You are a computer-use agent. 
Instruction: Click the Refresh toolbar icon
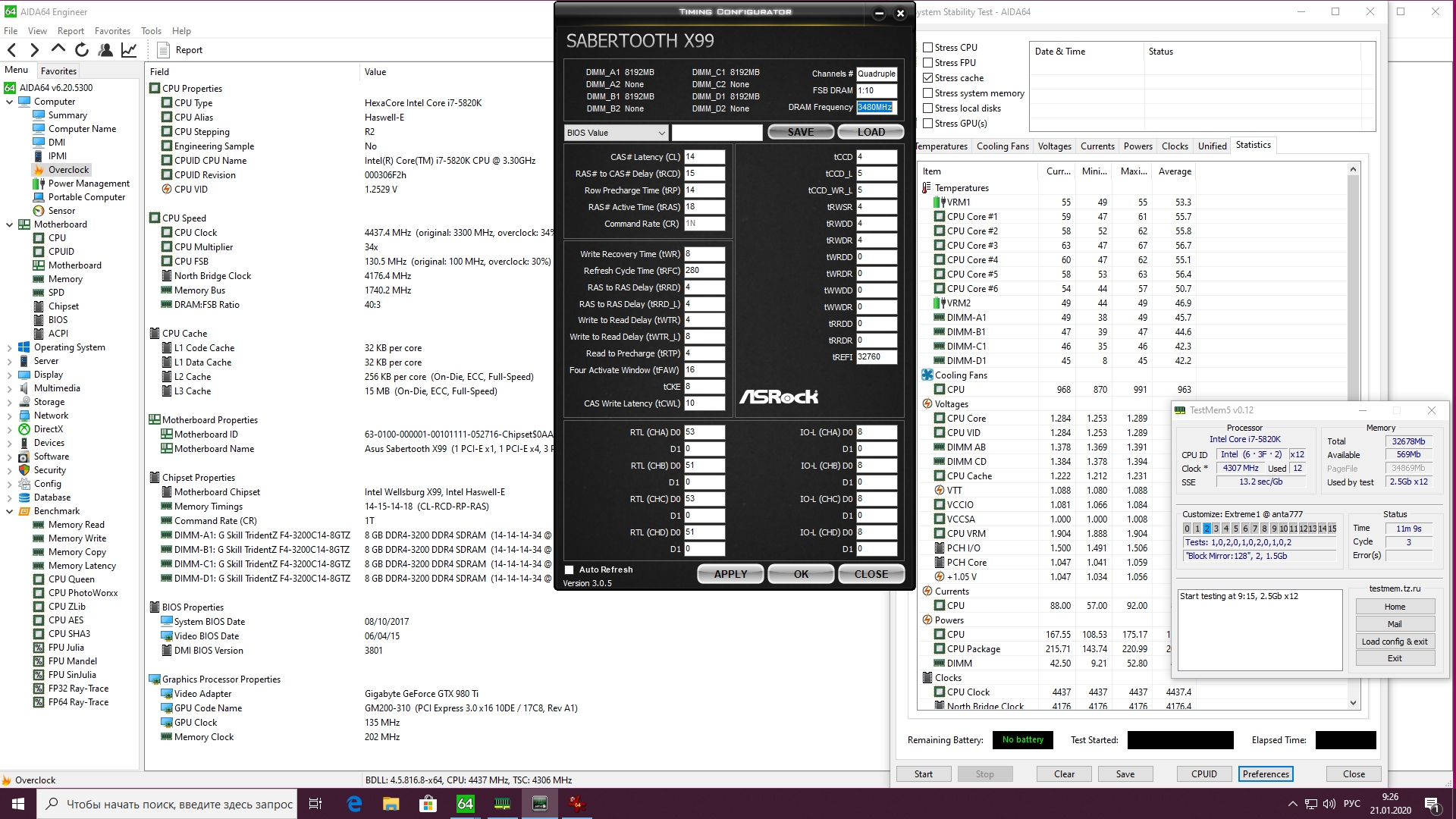(82, 50)
